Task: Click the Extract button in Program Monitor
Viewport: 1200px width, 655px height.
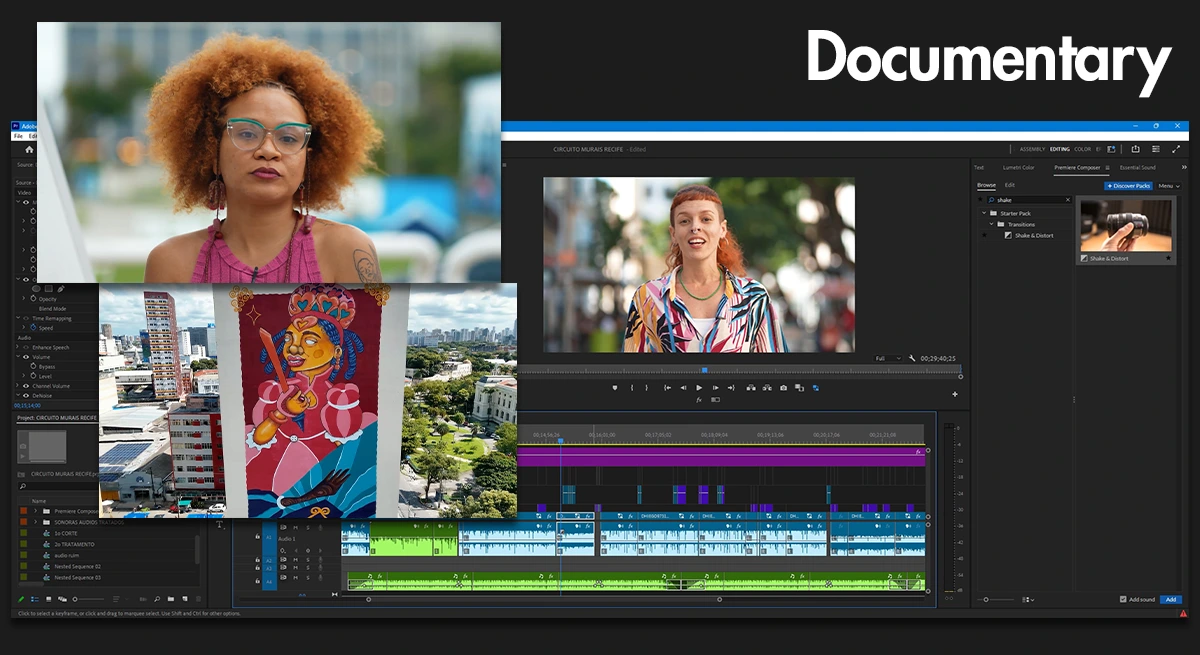Action: [767, 388]
